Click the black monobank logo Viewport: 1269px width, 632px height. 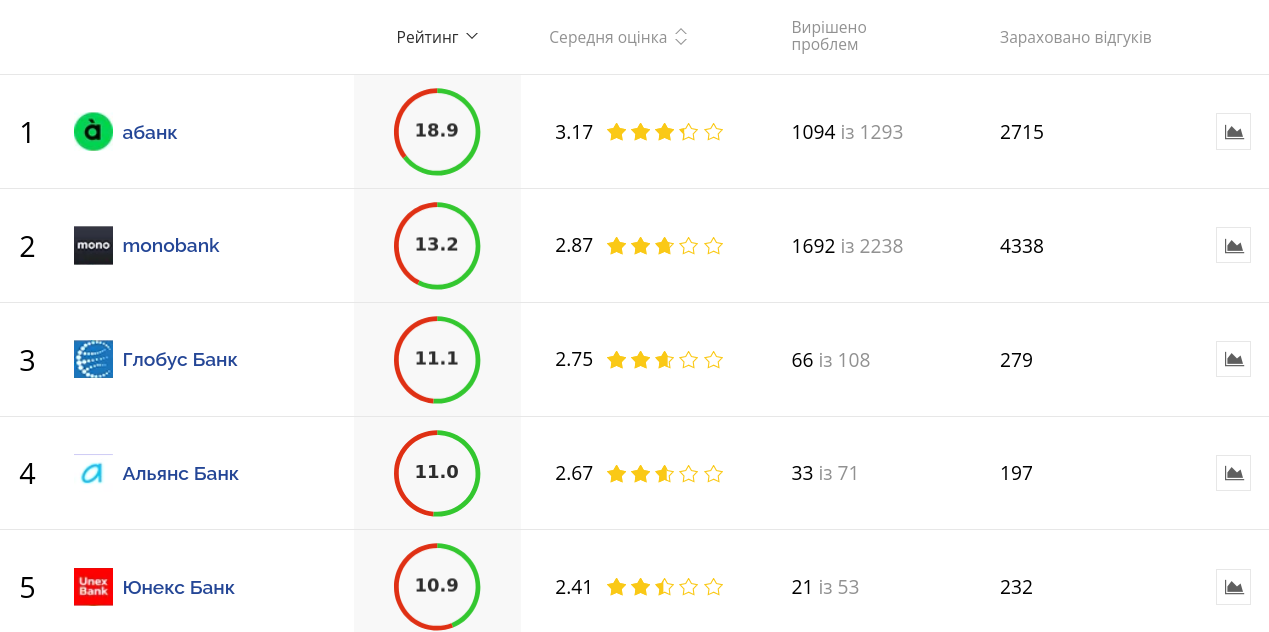point(93,246)
